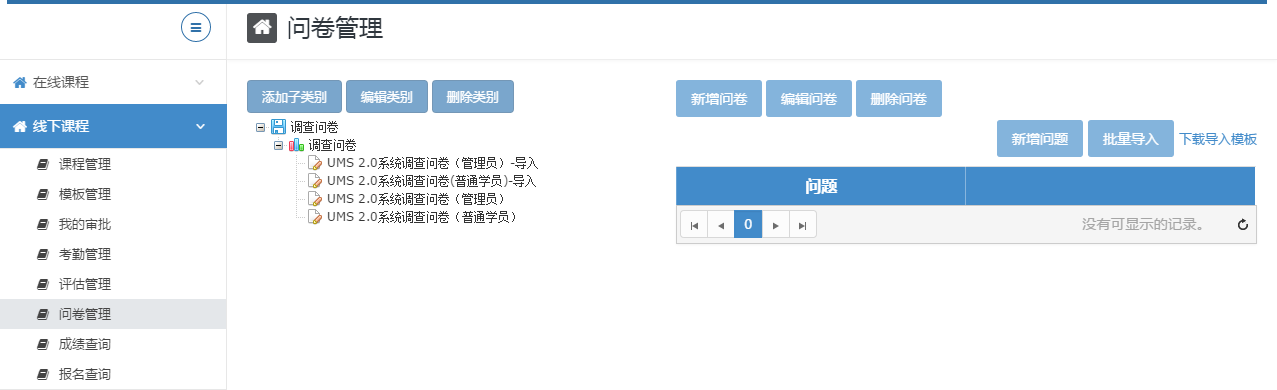Collapse the child 调查问卷 category node
Viewport: 1277px width, 390px height.
point(279,145)
